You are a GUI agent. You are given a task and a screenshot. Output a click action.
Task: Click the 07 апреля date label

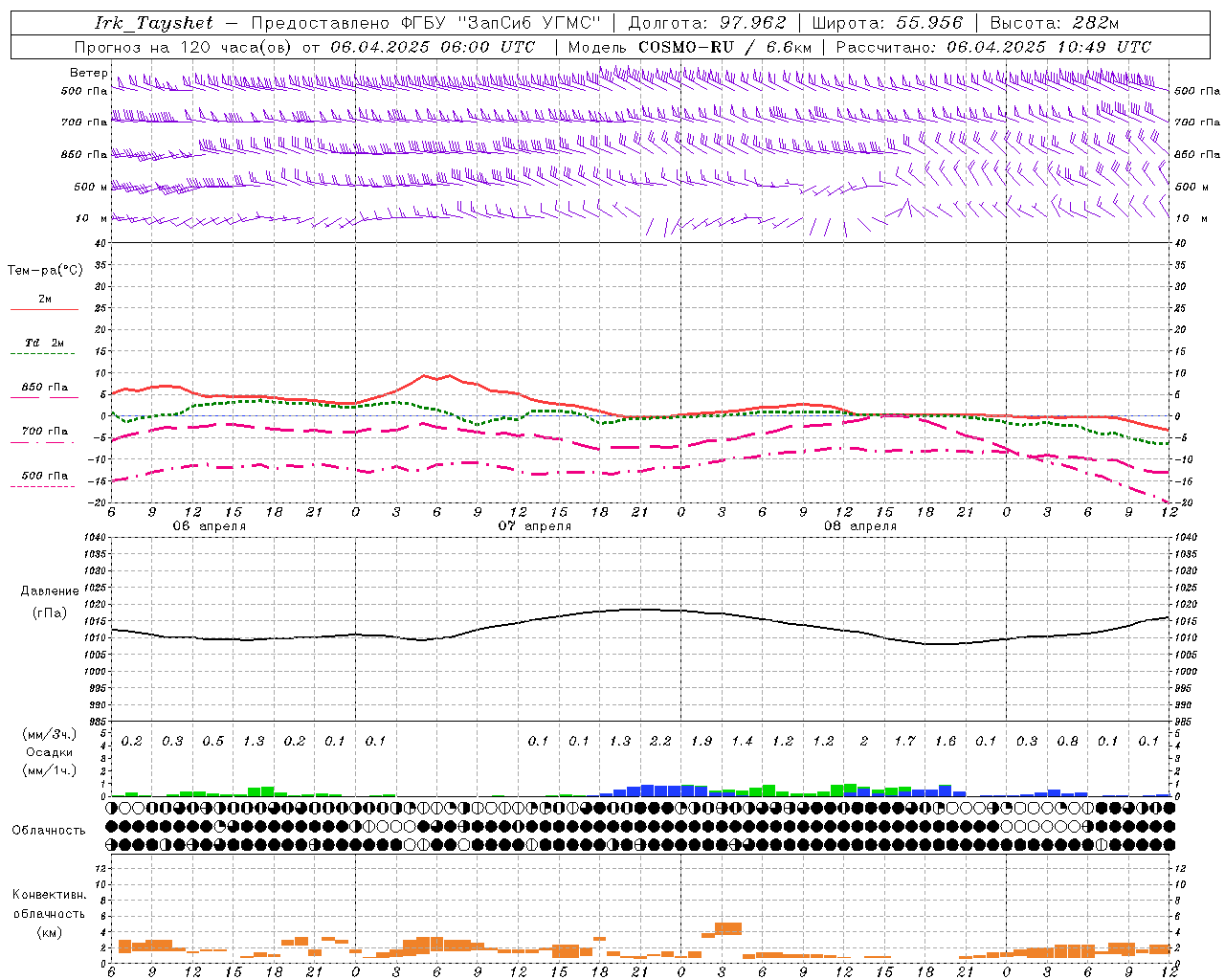click(535, 525)
